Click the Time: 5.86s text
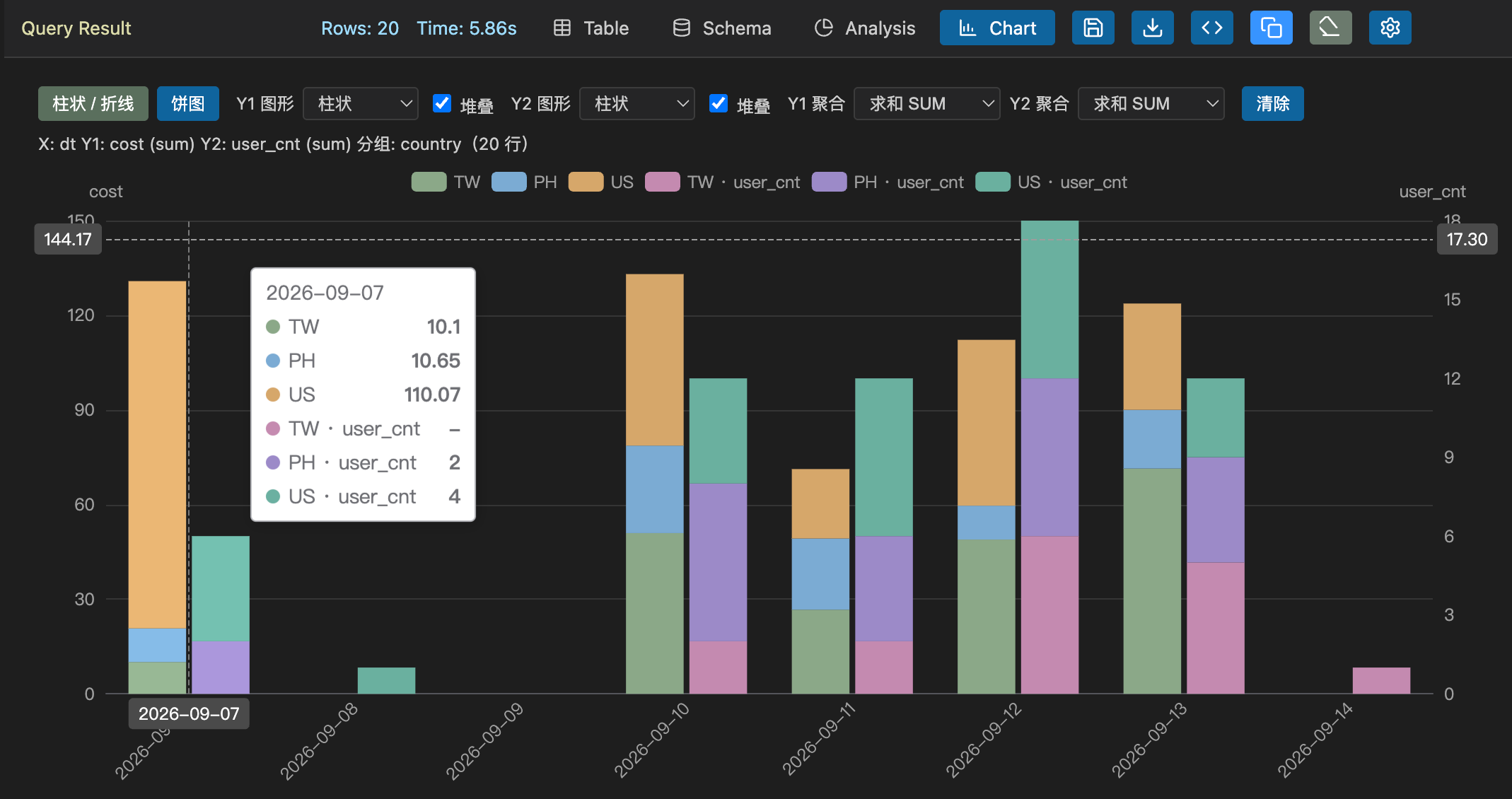 [x=467, y=28]
